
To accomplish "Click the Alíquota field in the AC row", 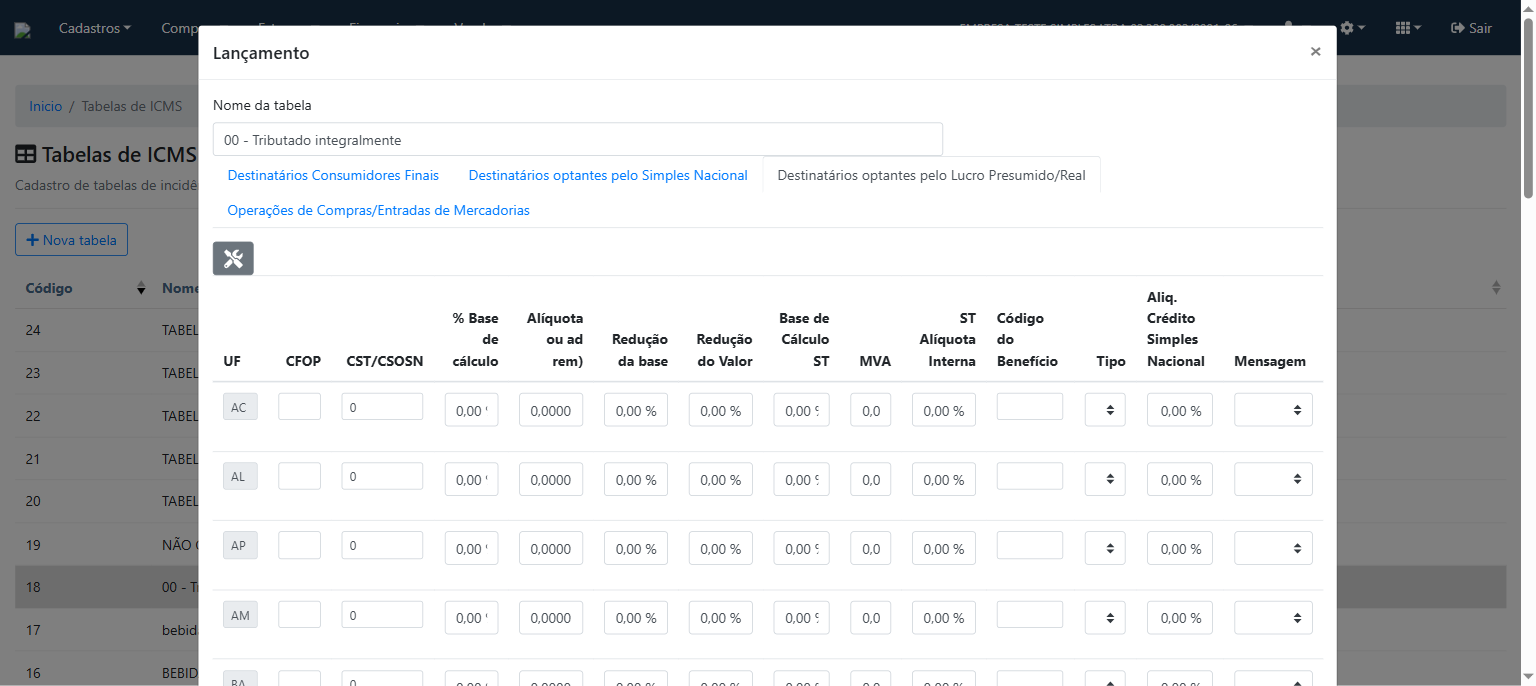I will [551, 410].
